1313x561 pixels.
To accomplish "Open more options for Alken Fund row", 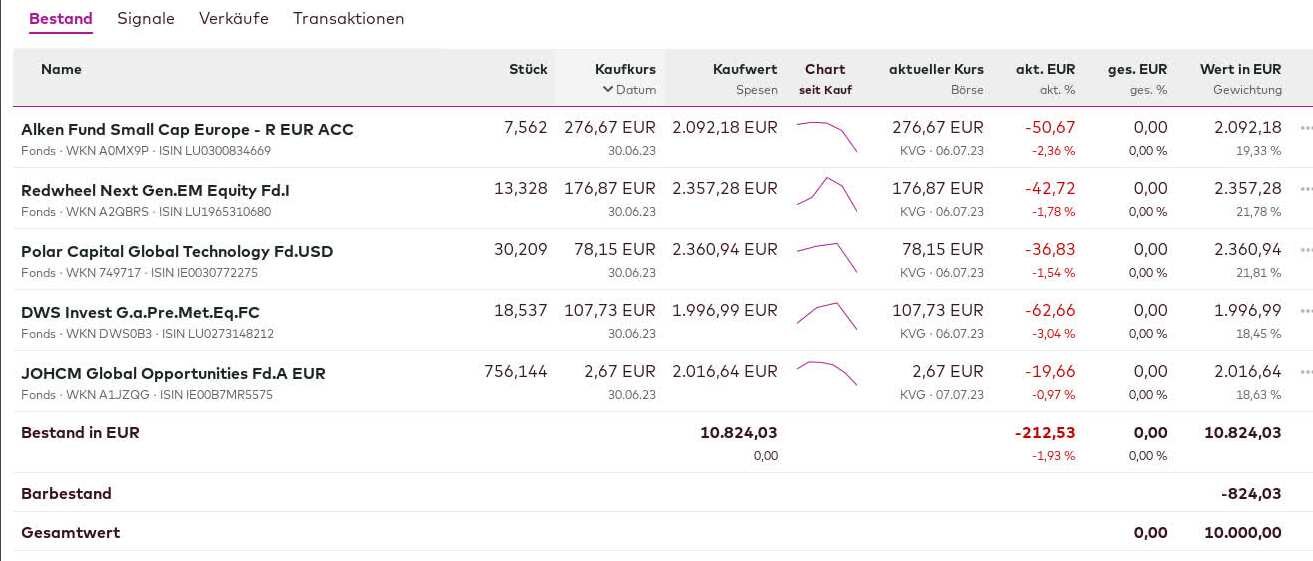I will point(1306,129).
